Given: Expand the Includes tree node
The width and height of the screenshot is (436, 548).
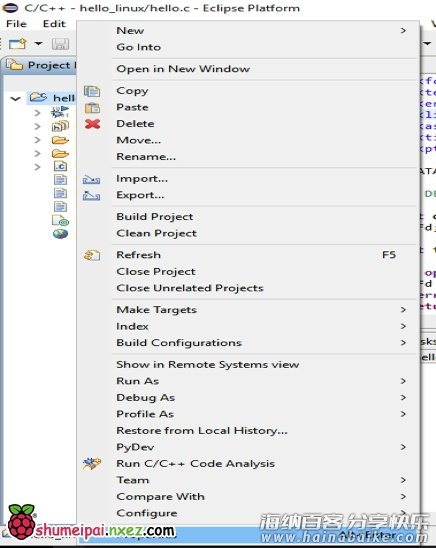Looking at the screenshot, I should click(37, 126).
